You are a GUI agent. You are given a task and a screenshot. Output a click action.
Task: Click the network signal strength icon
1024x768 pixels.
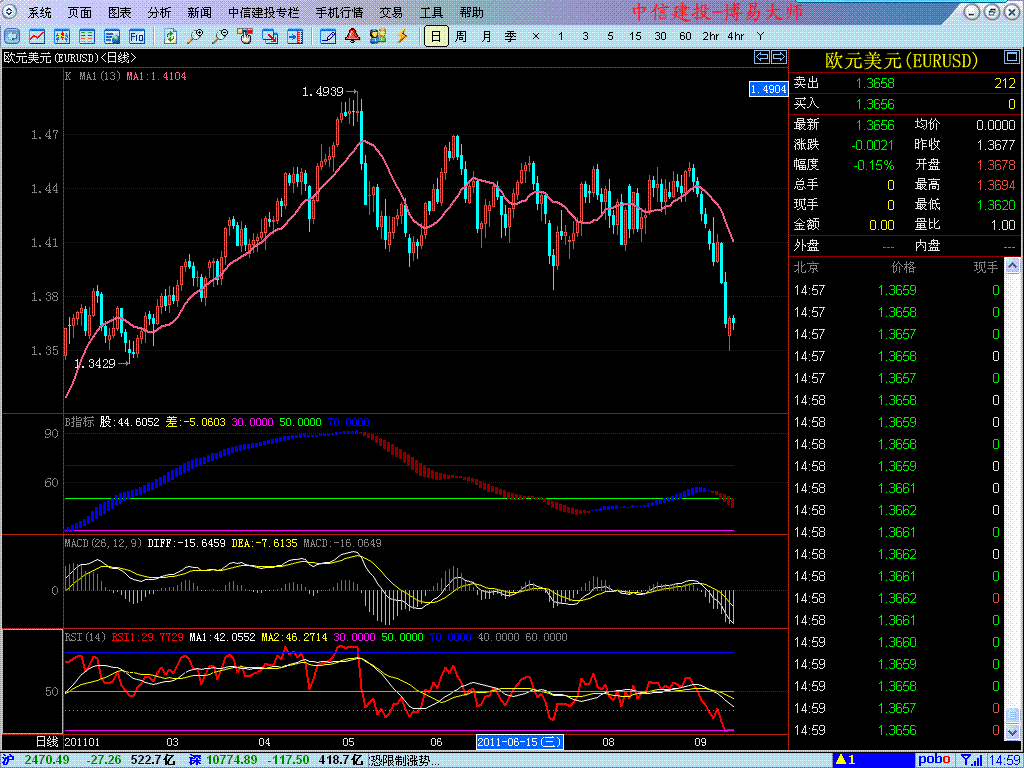click(971, 760)
